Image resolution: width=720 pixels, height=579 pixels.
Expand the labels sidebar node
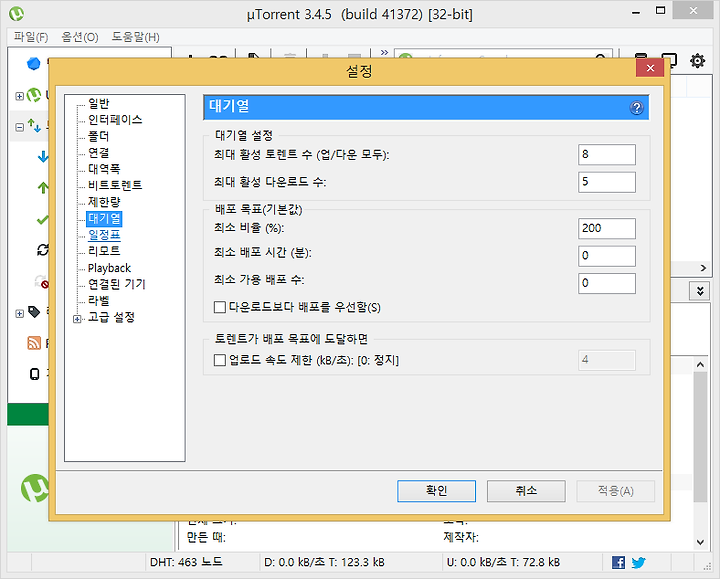coord(19,313)
